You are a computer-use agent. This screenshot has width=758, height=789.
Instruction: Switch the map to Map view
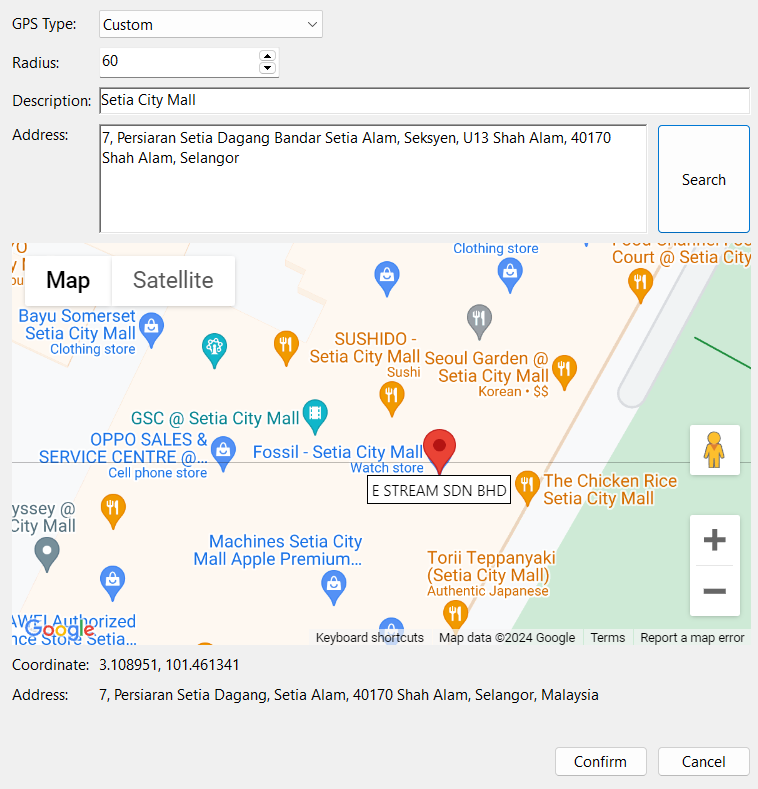[68, 280]
